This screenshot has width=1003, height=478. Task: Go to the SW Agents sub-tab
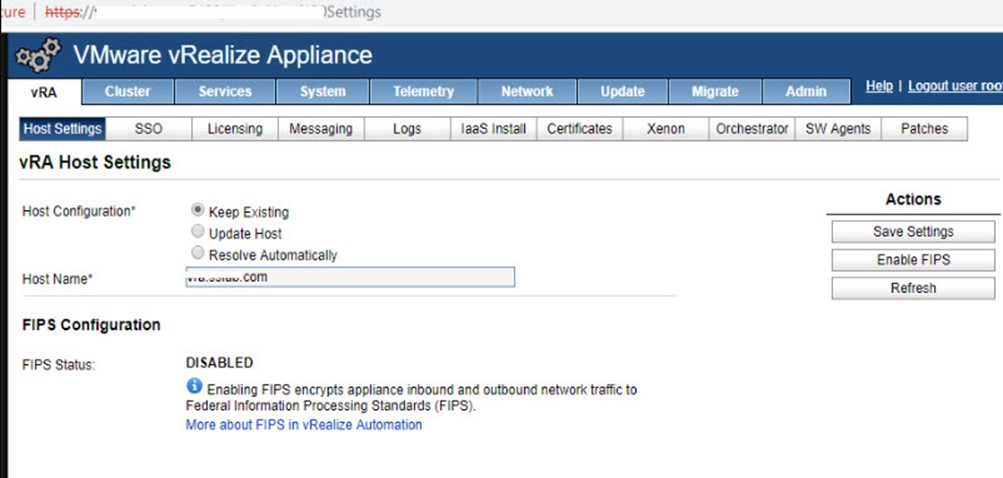(838, 129)
